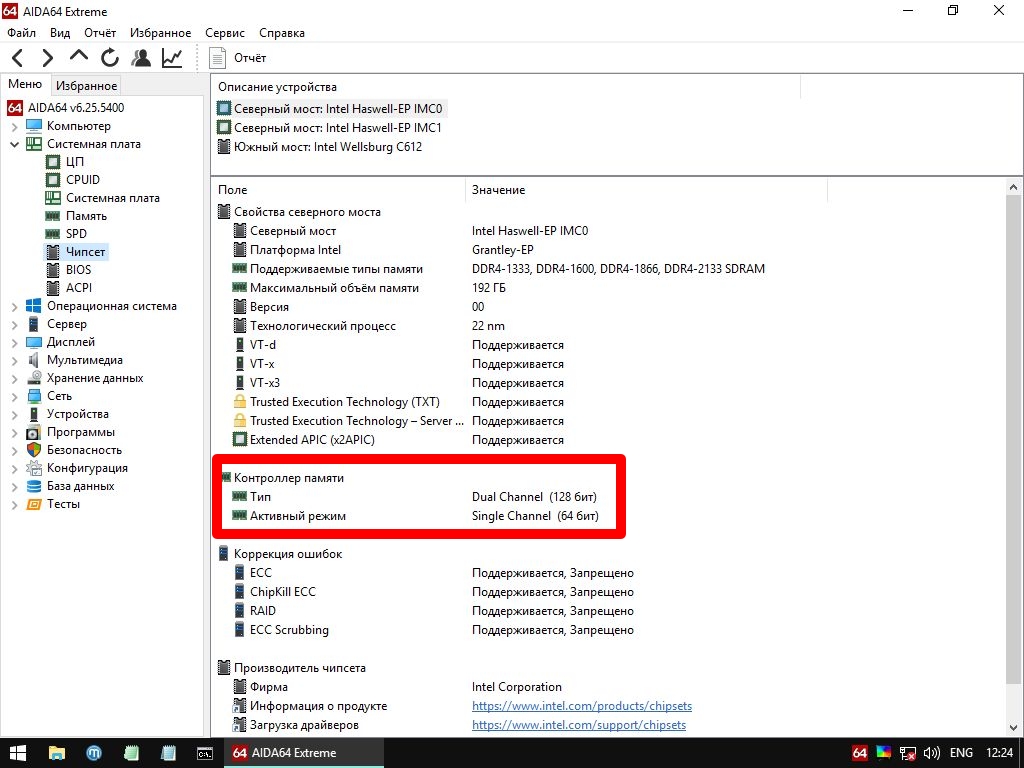Open the Отчёт menu in menu bar
The image size is (1024, 768).
[100, 33]
